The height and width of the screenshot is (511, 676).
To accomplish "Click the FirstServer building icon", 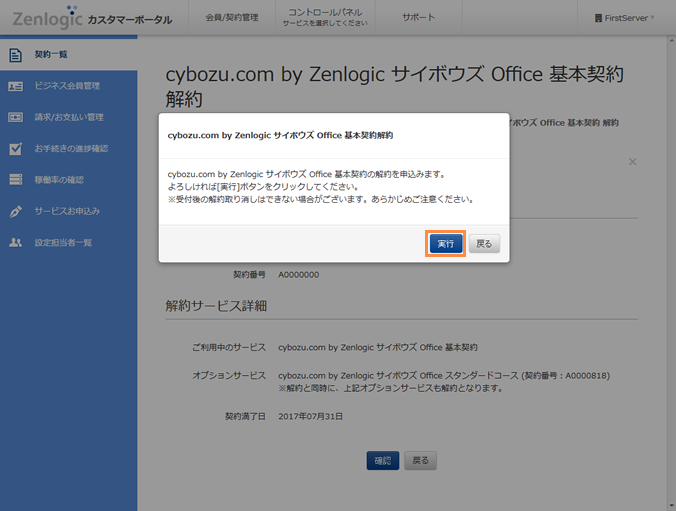I will click(598, 18).
